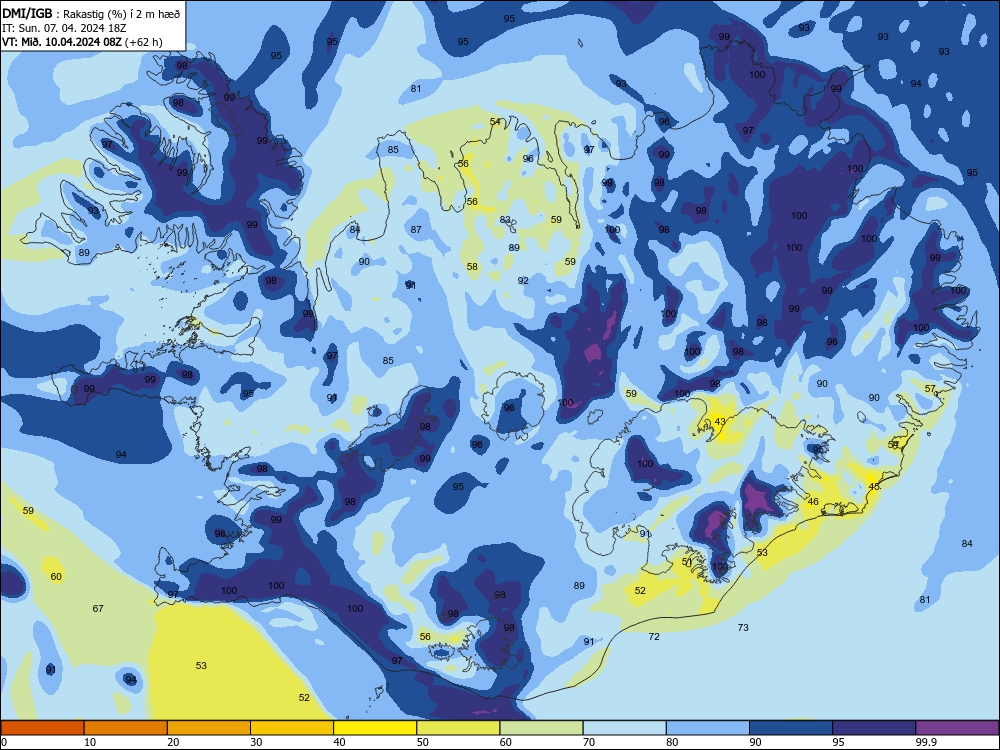The image size is (1000, 750).
Task: Click the navy 95–99.9 legend swatch
Action: (874, 728)
